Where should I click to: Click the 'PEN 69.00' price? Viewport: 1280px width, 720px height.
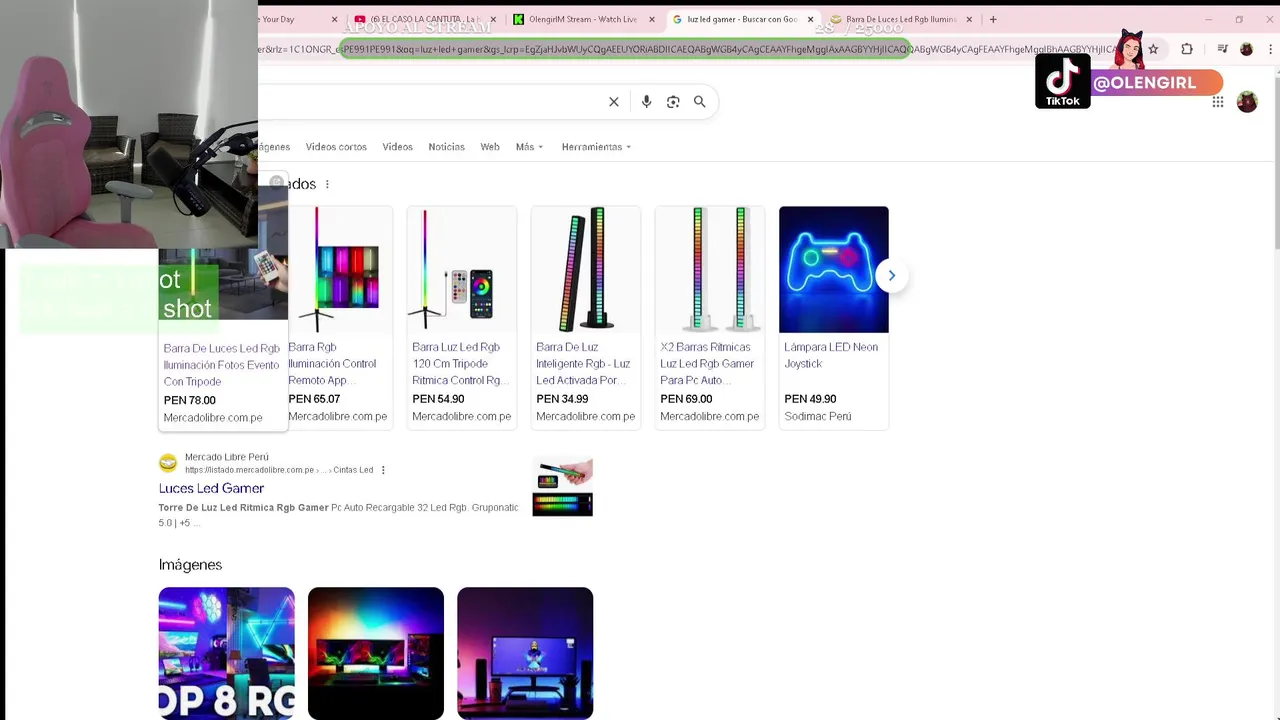[x=686, y=399]
